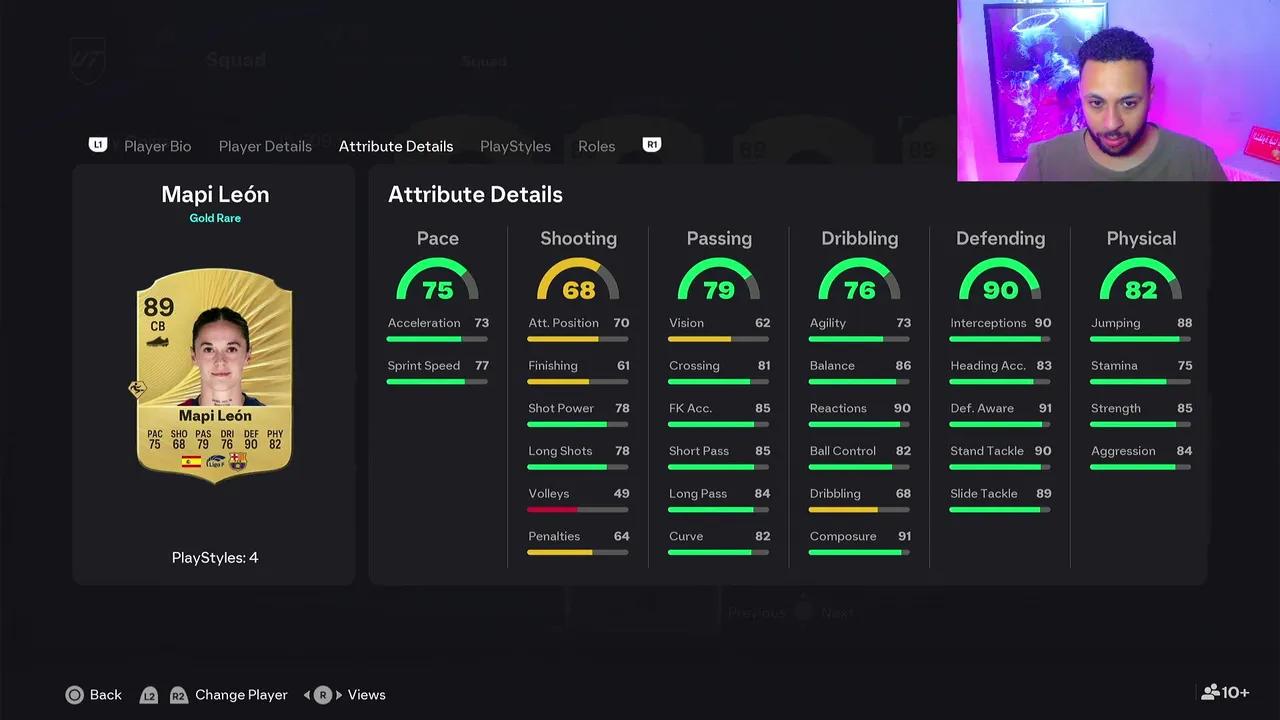Click the Mapi León name heading
1280x720 pixels.
coord(215,194)
